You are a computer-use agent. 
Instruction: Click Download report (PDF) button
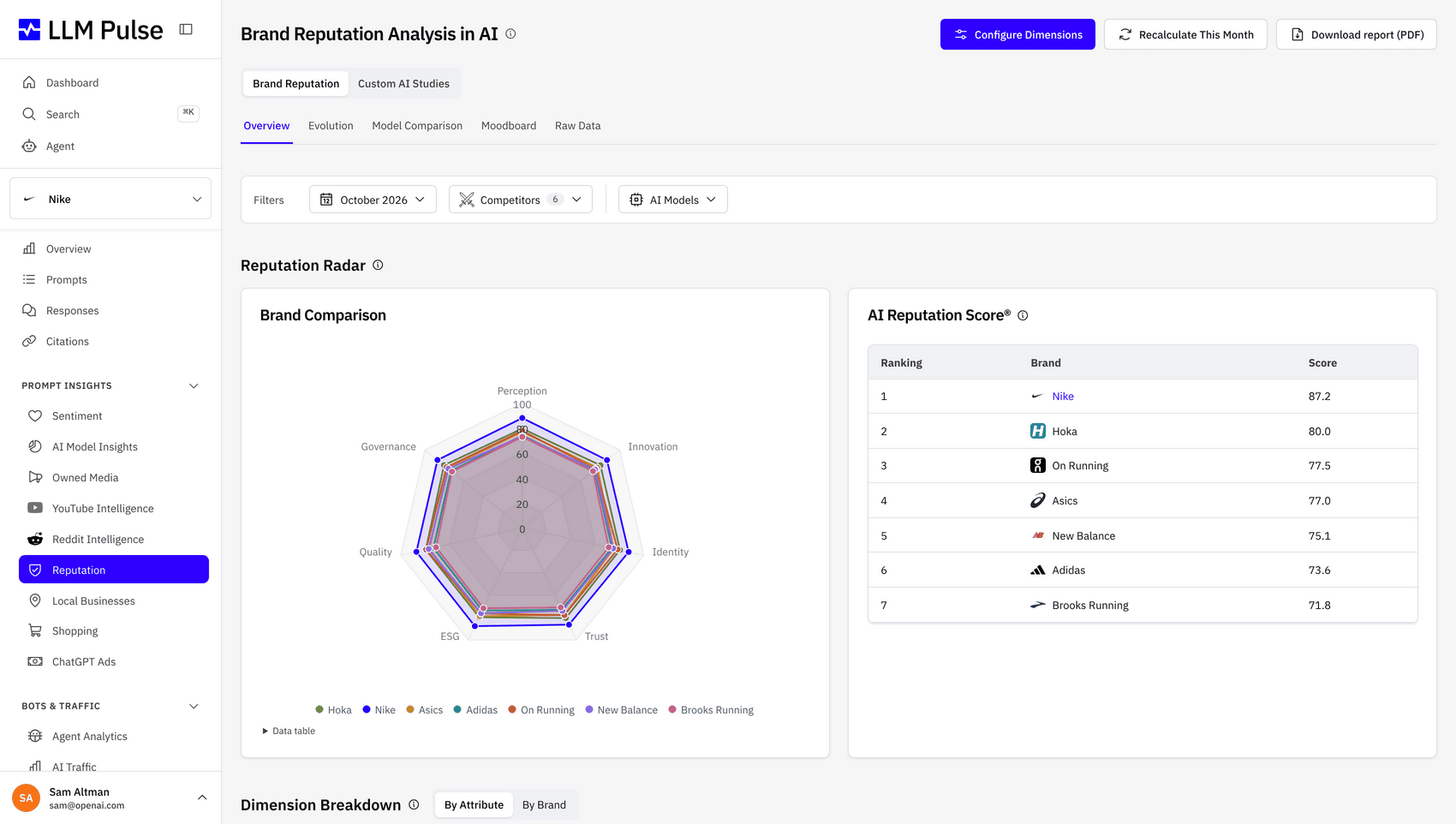click(1357, 34)
